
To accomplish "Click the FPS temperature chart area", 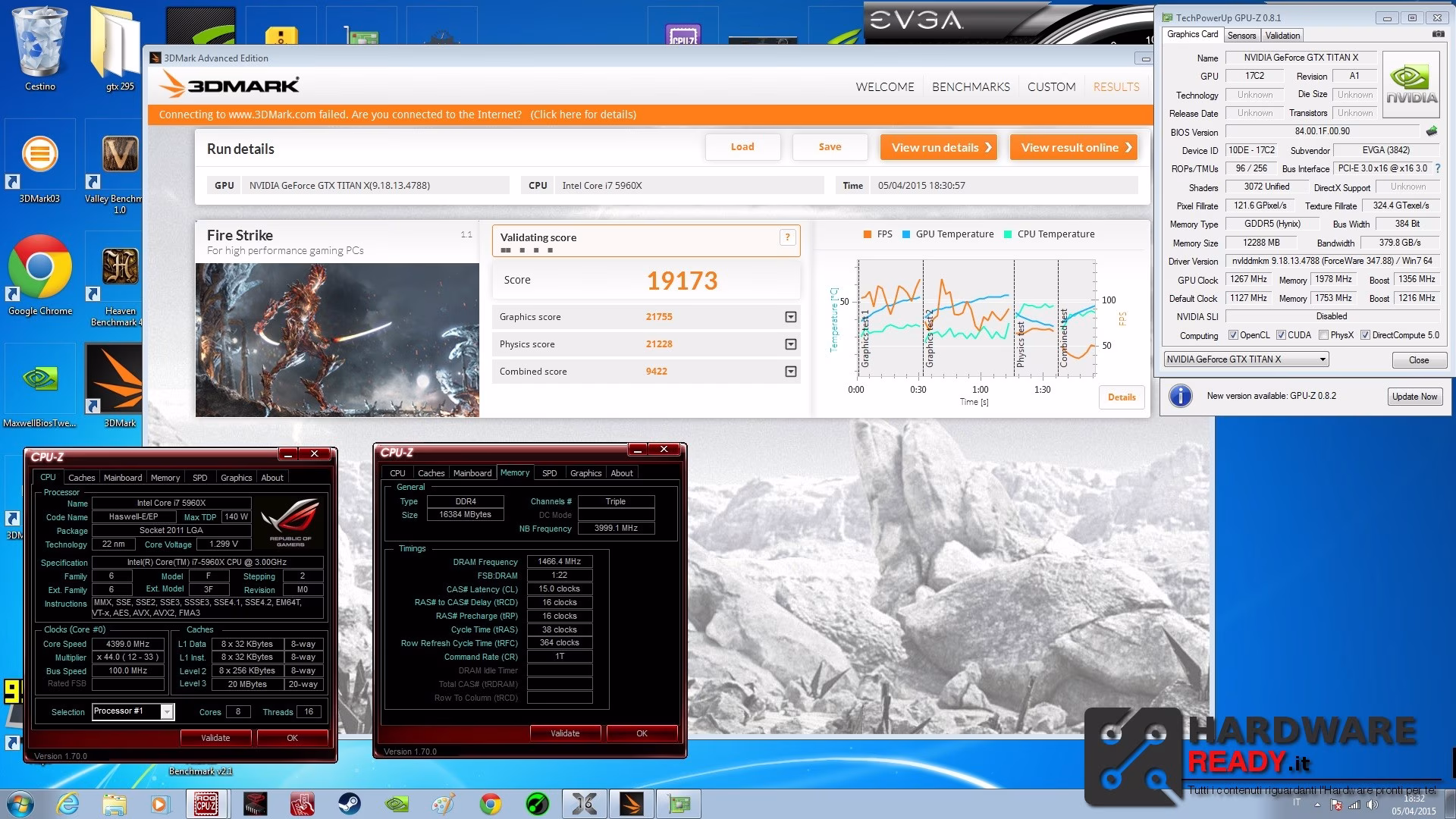I will tap(976, 318).
